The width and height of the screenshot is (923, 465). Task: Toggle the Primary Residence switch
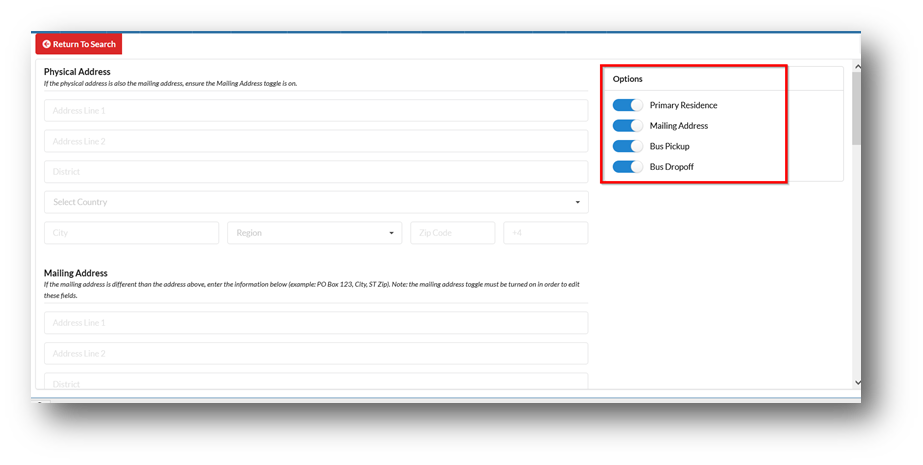click(x=627, y=105)
